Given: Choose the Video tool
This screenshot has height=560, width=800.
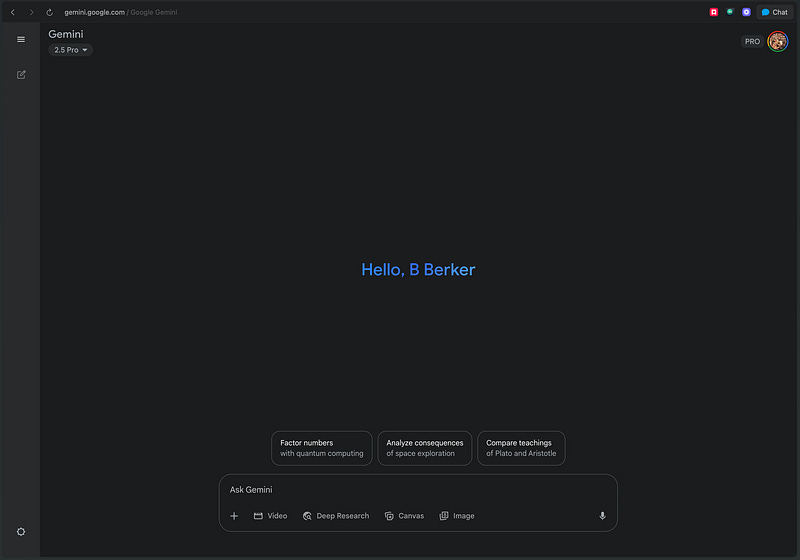Looking at the screenshot, I should 270,516.
